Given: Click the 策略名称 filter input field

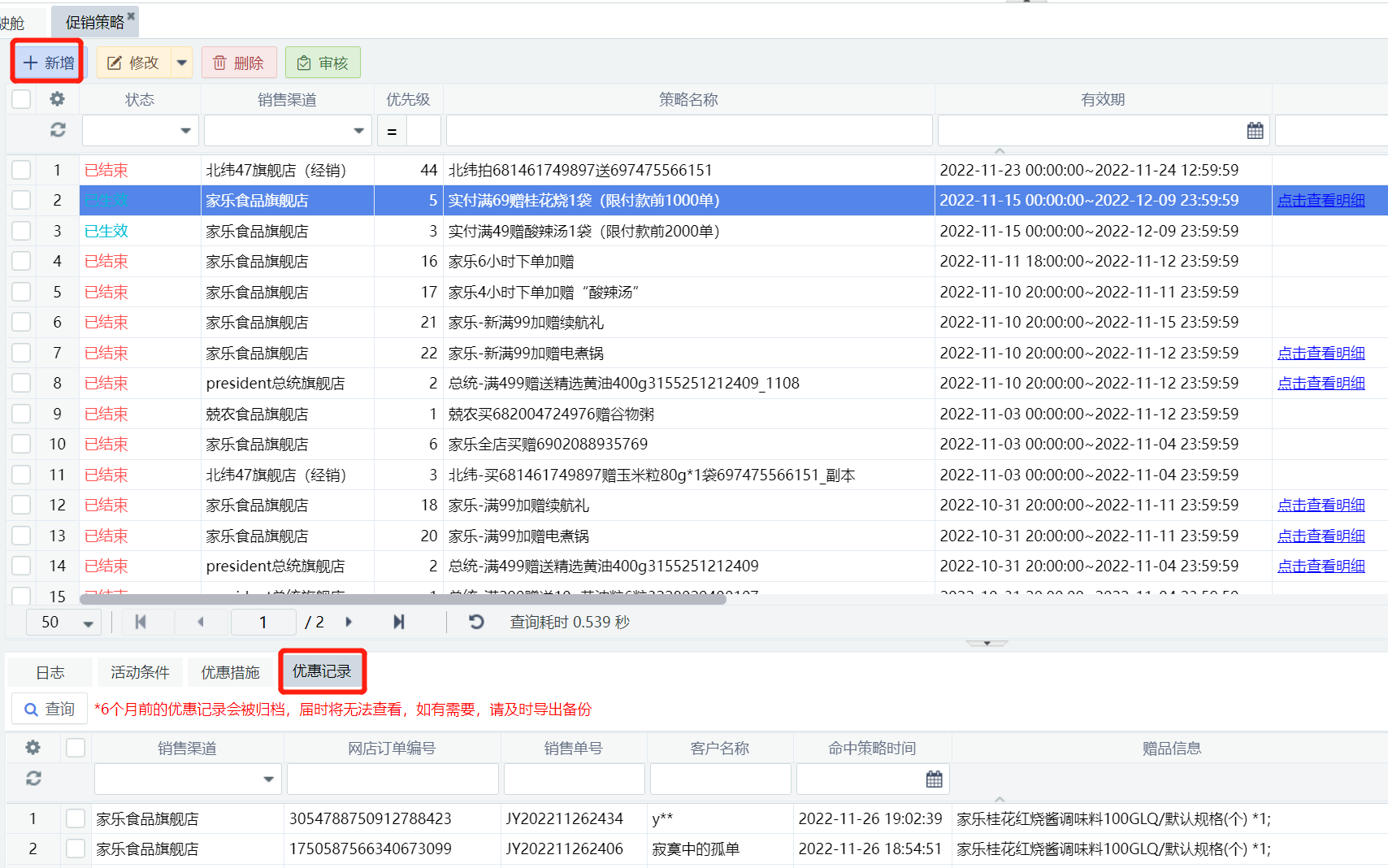Looking at the screenshot, I should coord(689,131).
